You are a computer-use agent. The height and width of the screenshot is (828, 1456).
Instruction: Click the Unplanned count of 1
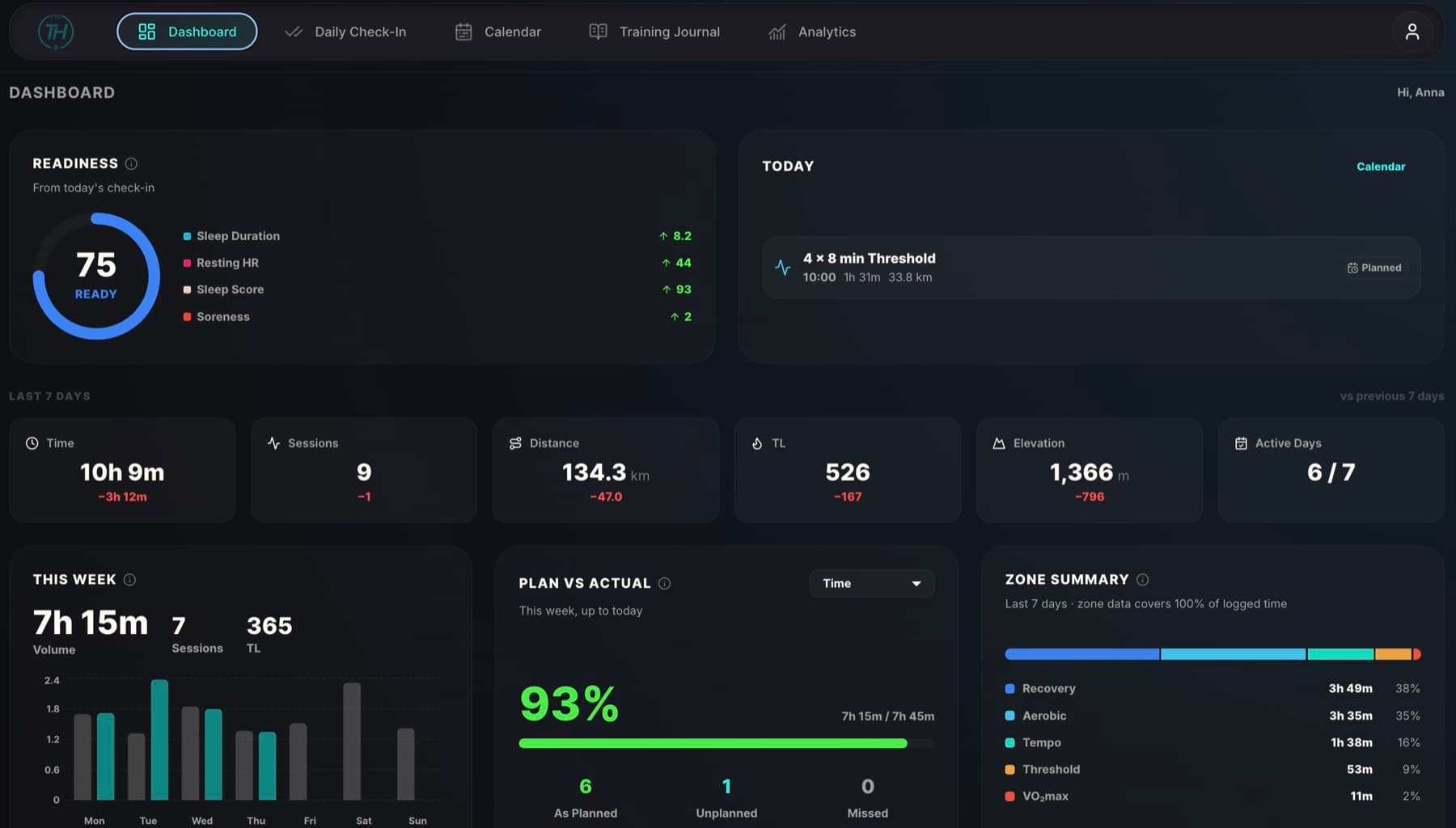coord(726,787)
